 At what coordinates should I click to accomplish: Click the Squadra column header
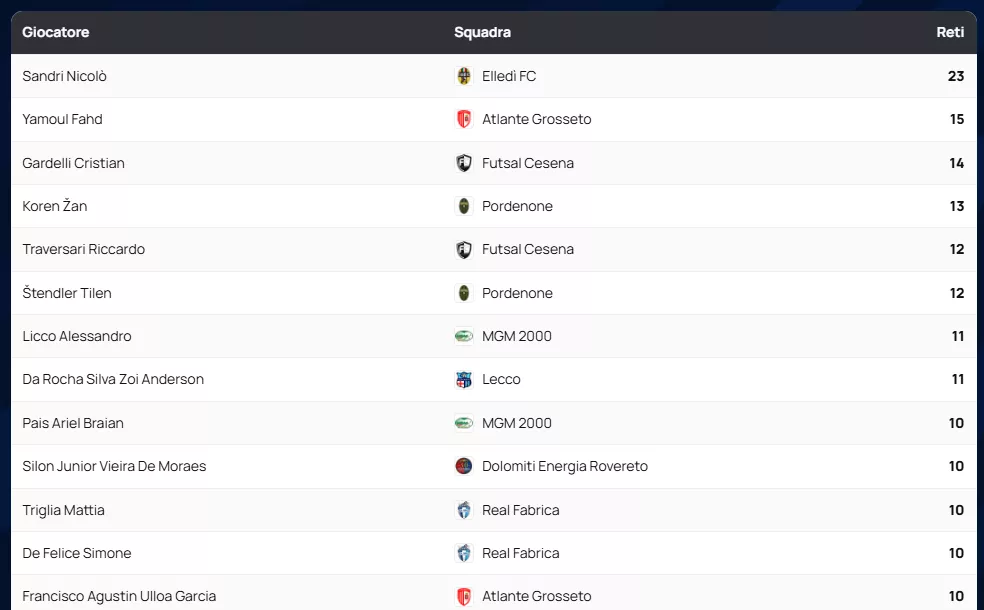[x=482, y=32]
